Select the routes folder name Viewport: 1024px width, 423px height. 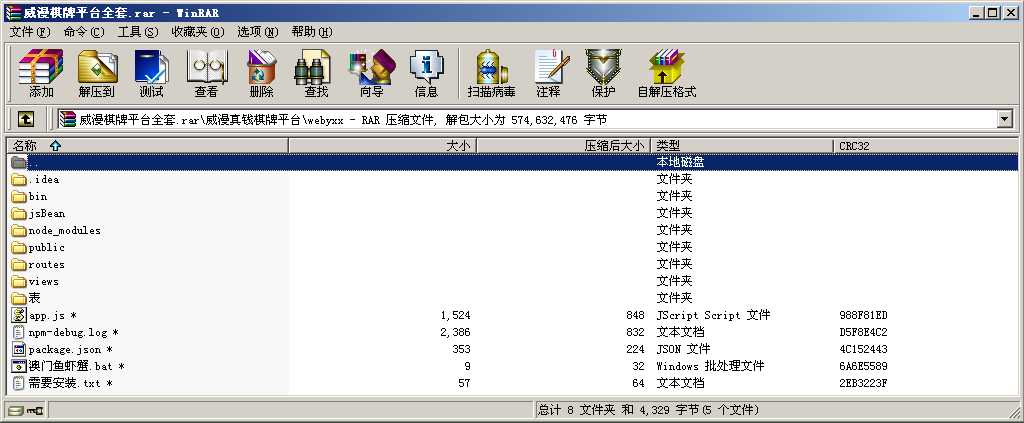(46, 264)
